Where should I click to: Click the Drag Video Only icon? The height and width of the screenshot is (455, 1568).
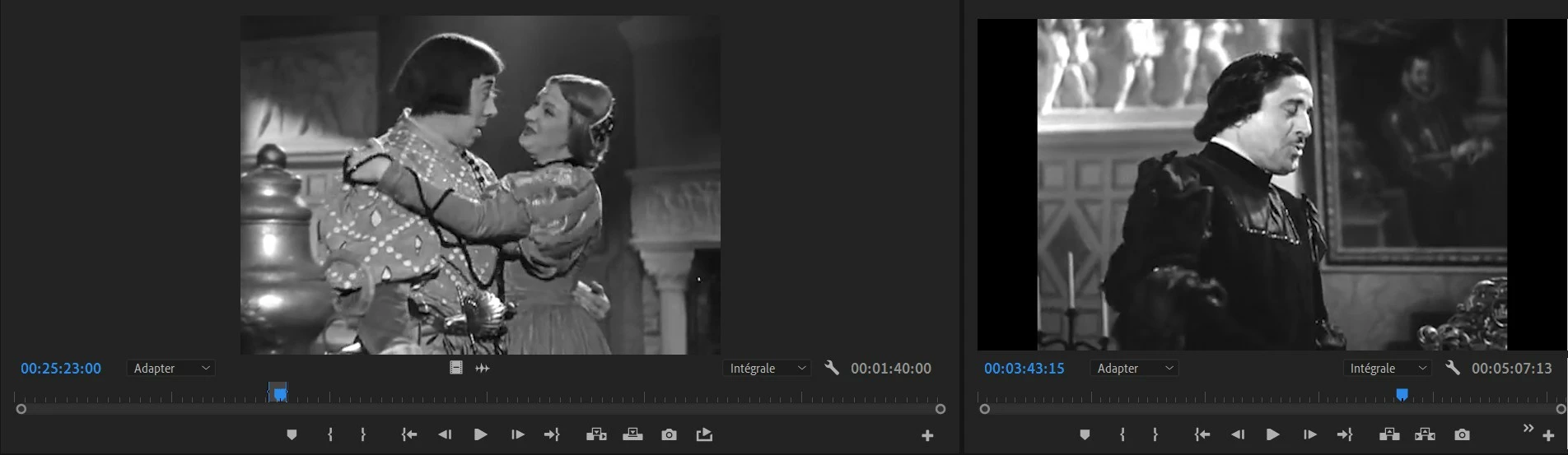tap(456, 368)
